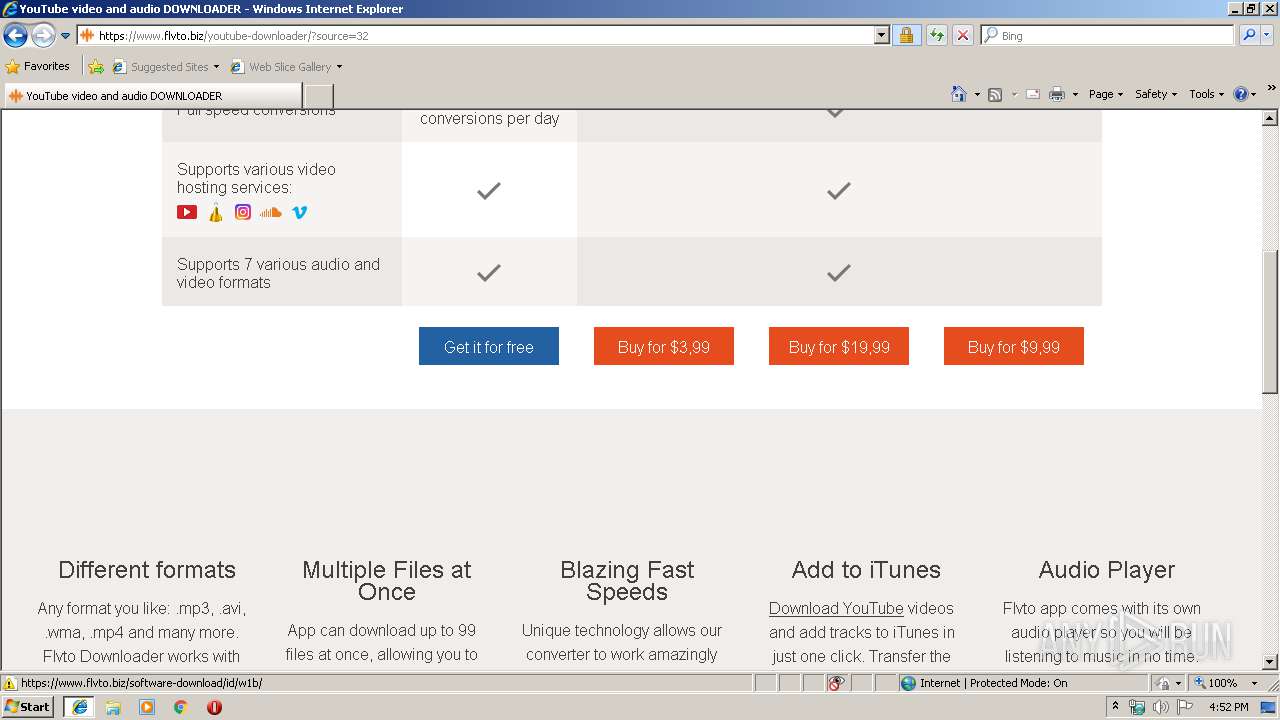Open the search provider dropdown arrow
The width and height of the screenshot is (1280, 720).
pos(1267,36)
